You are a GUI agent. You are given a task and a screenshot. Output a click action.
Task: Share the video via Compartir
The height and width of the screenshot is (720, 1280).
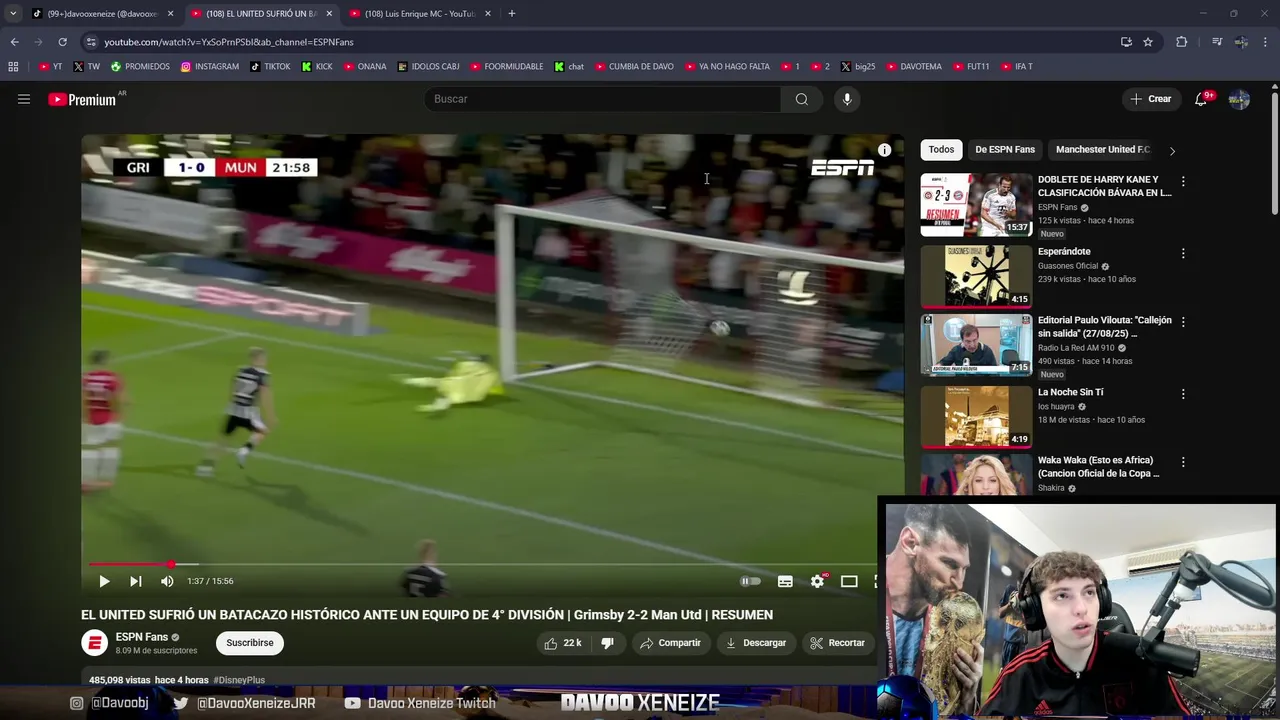click(670, 643)
